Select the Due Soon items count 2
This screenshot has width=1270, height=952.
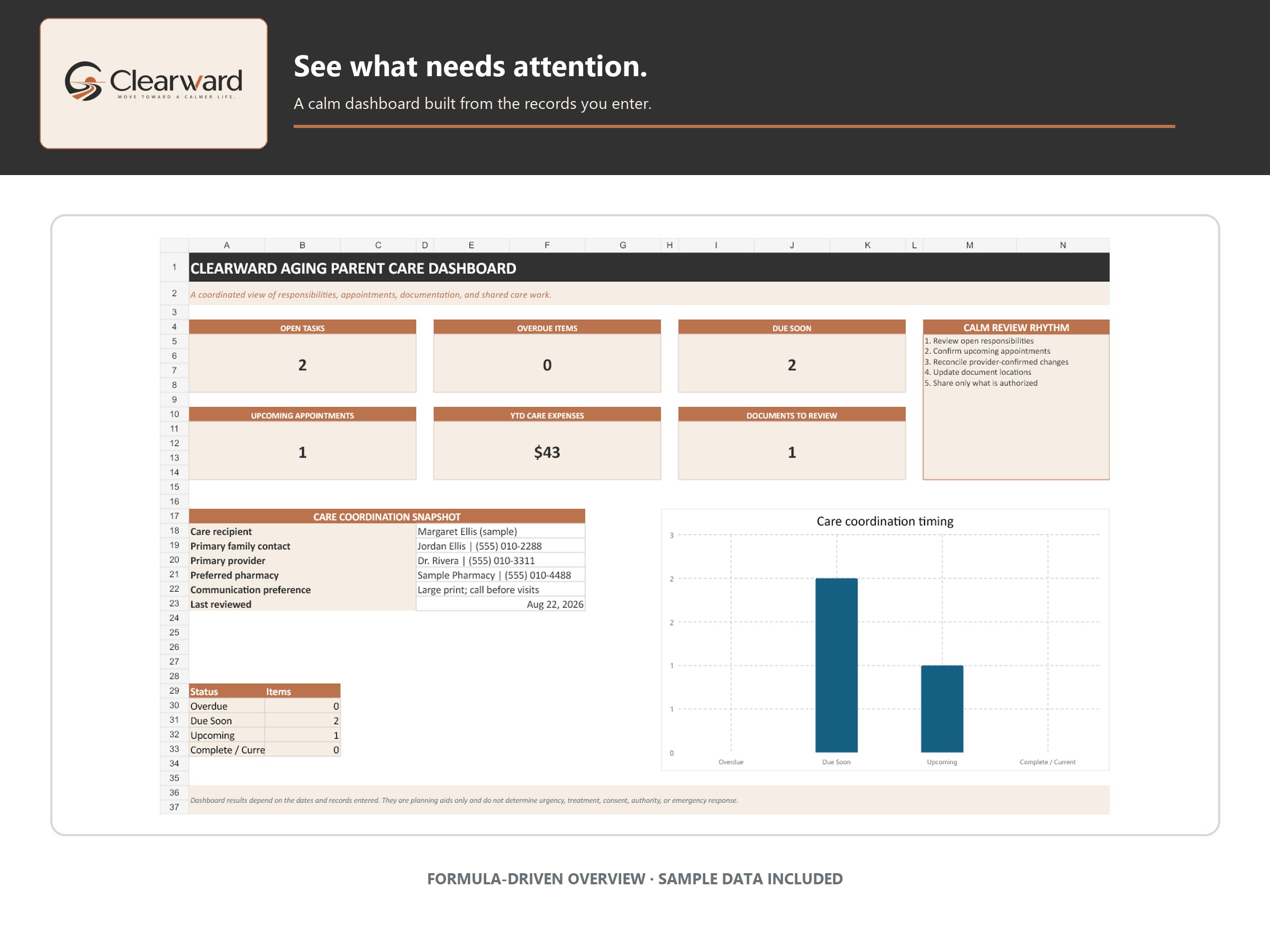303,721
